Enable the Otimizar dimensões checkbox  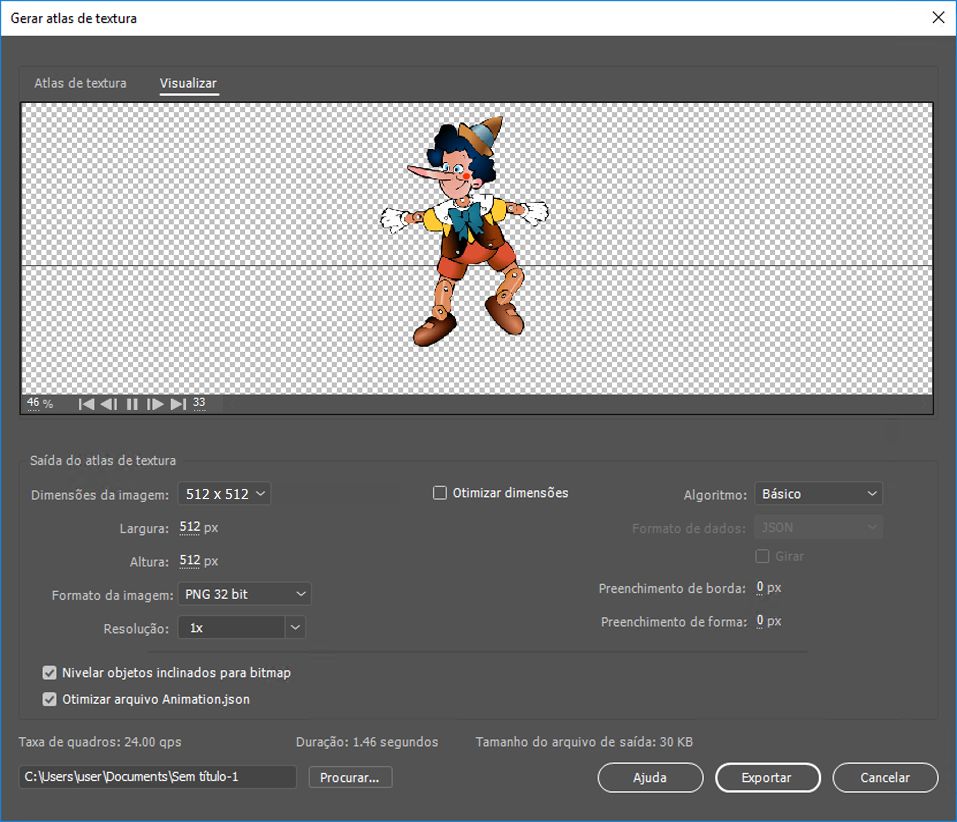[x=440, y=493]
